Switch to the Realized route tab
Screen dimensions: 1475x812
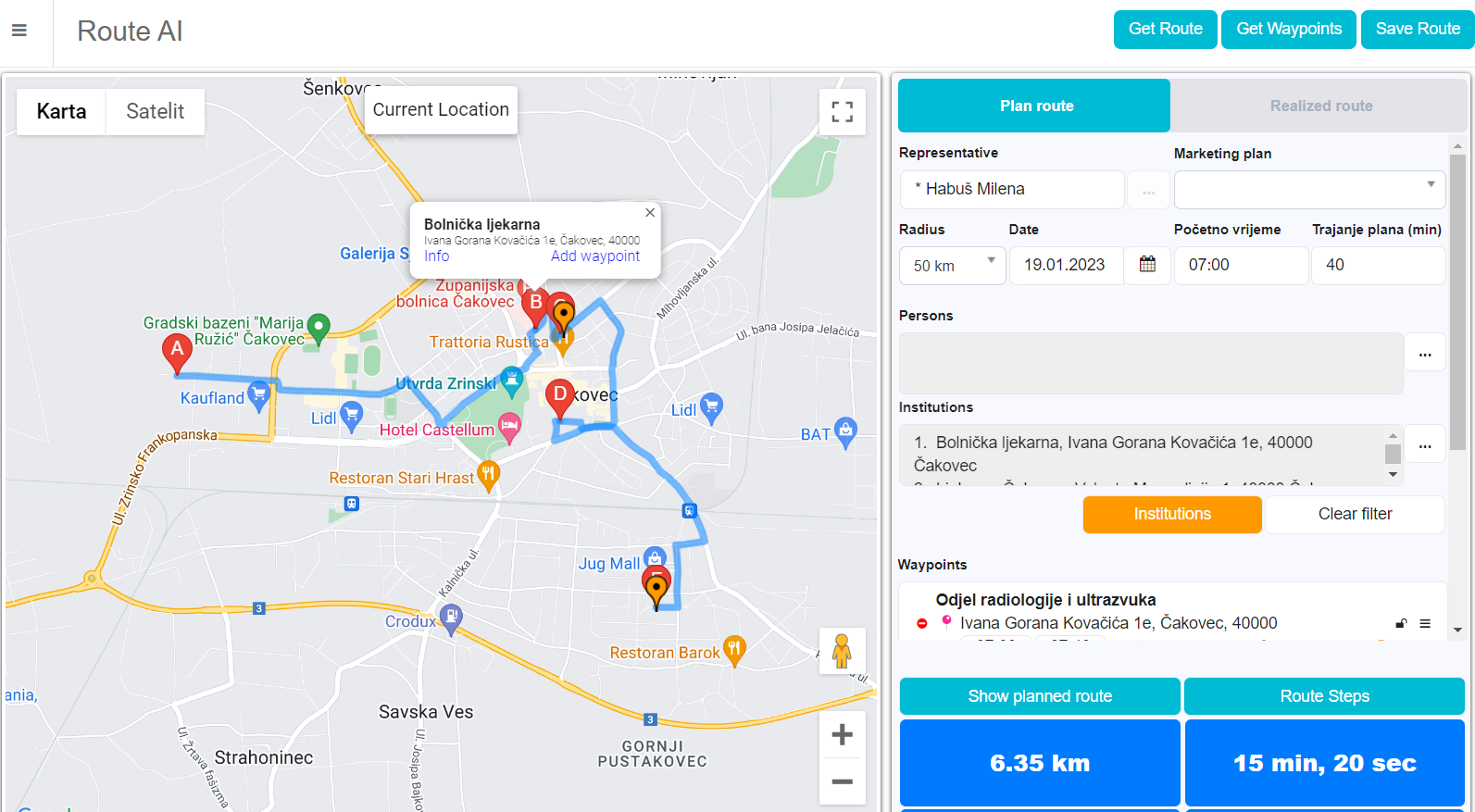coord(1320,106)
